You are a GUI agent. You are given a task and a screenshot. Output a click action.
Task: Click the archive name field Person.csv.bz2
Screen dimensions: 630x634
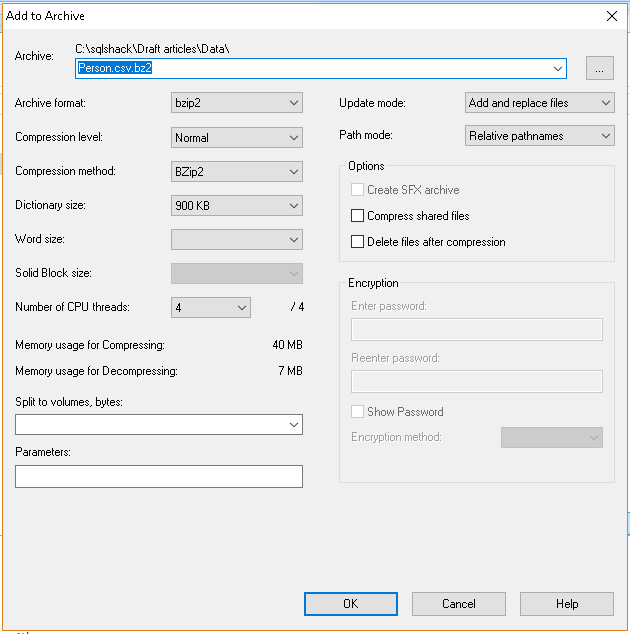point(300,68)
